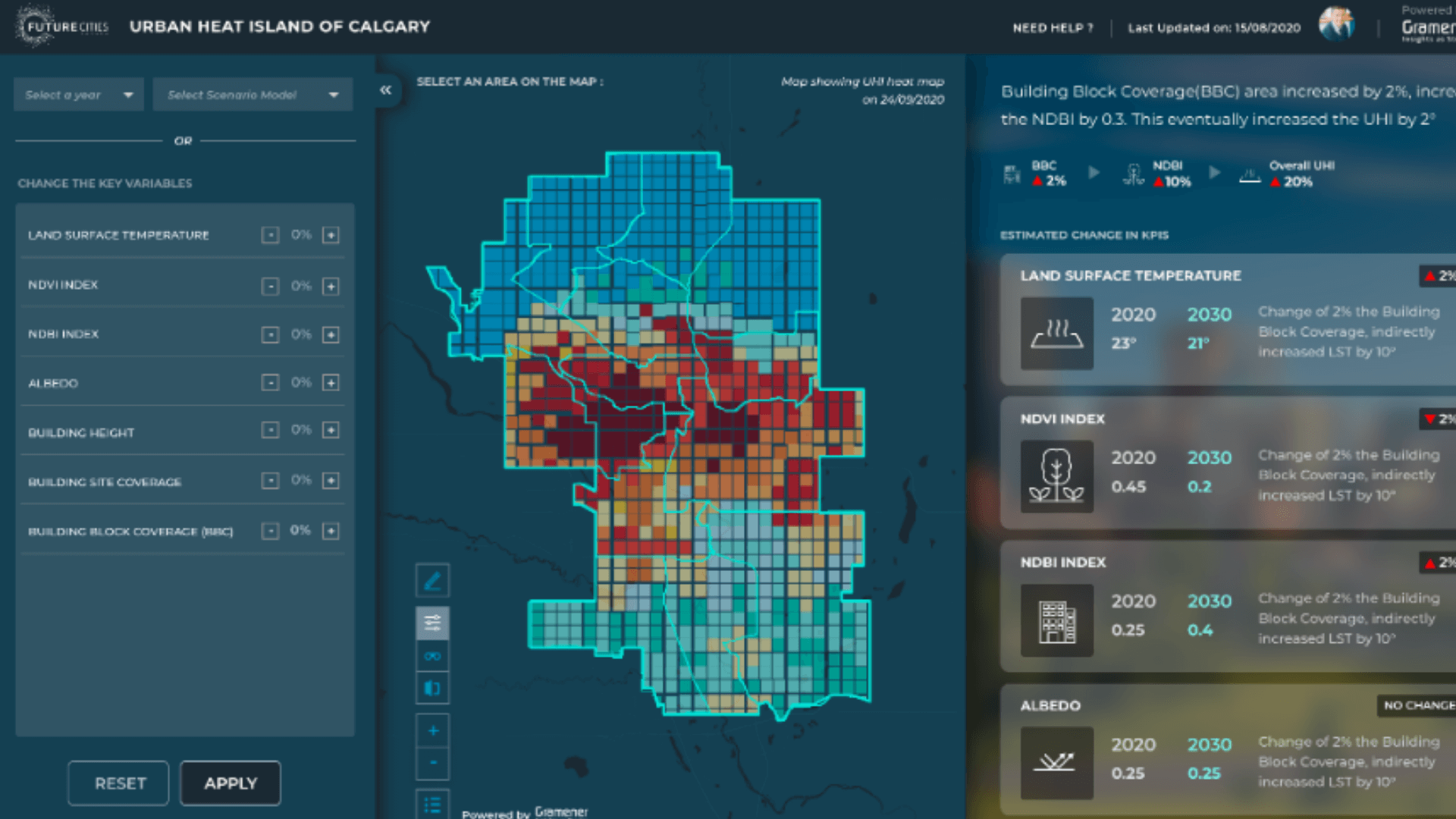Click the NDBI Index building icon

click(x=1056, y=619)
